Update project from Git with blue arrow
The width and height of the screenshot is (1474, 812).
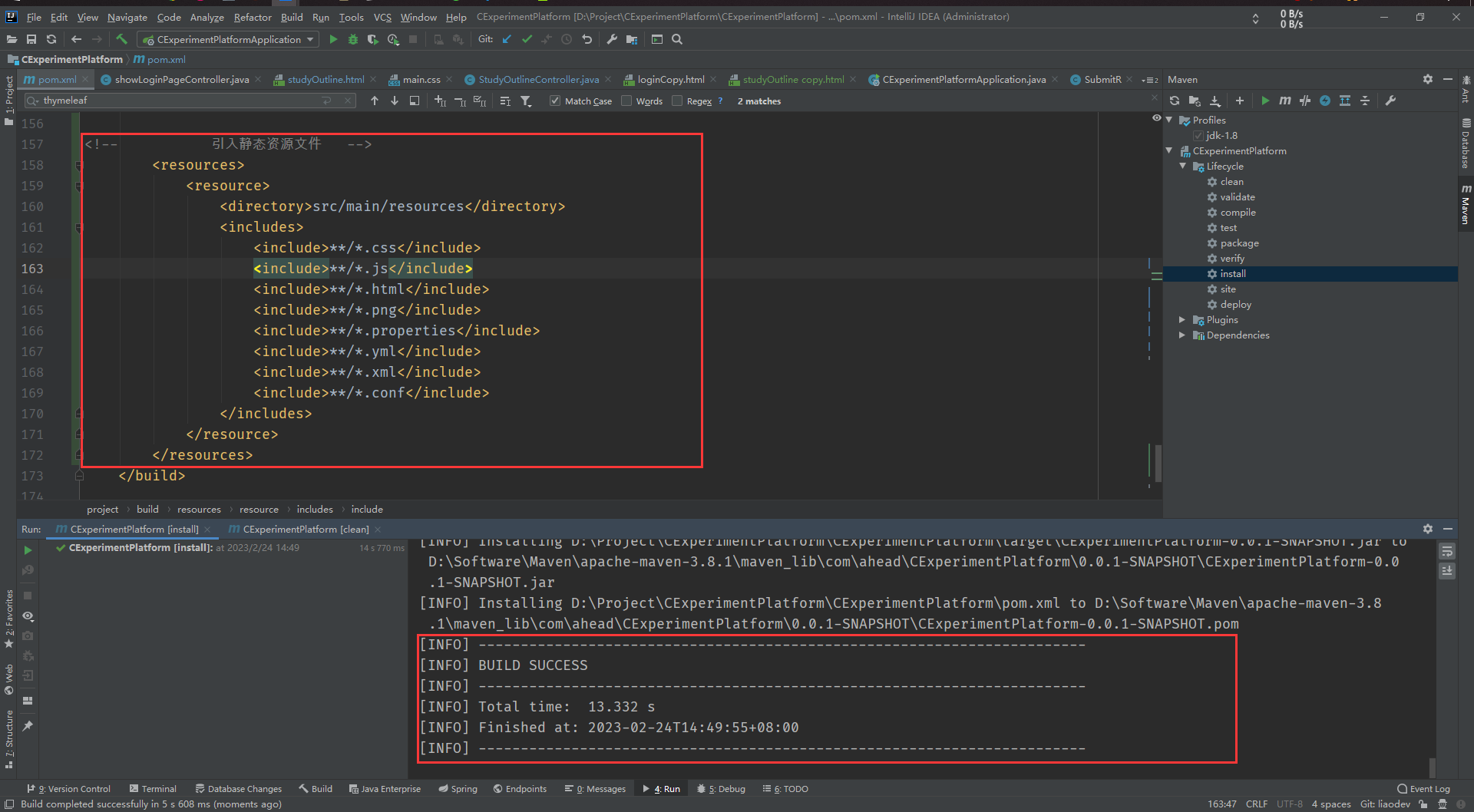click(x=506, y=39)
